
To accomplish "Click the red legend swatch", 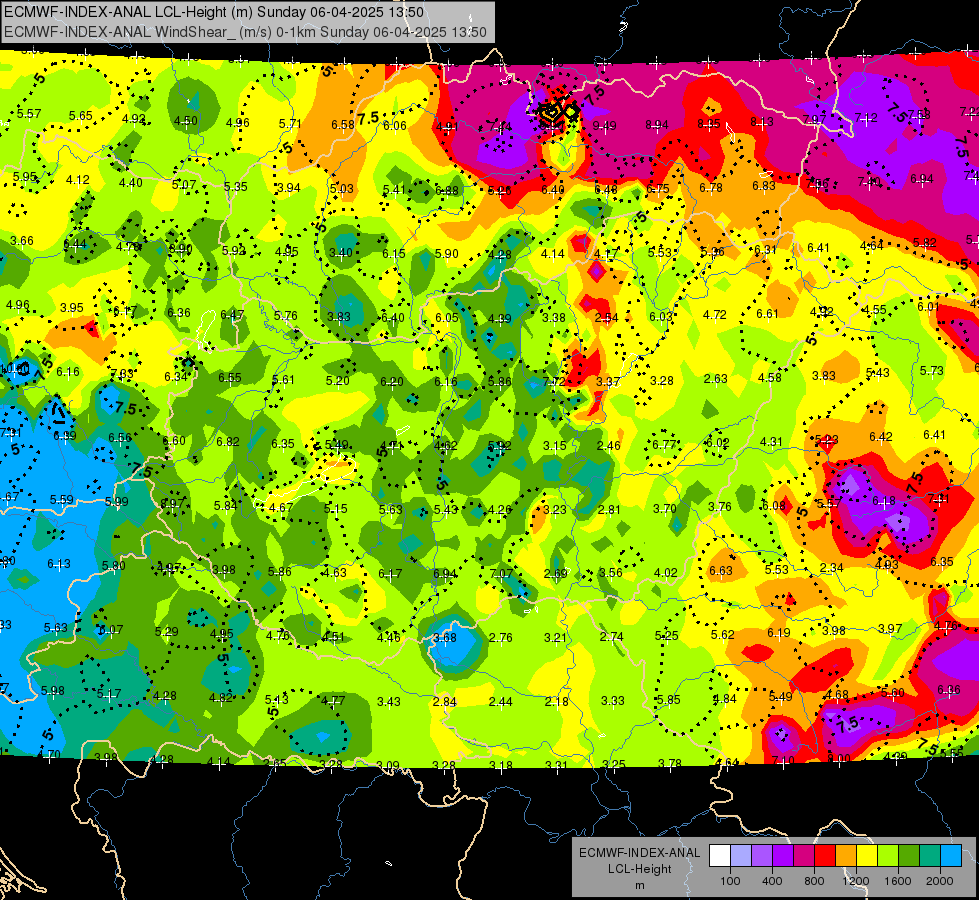I will 825,856.
